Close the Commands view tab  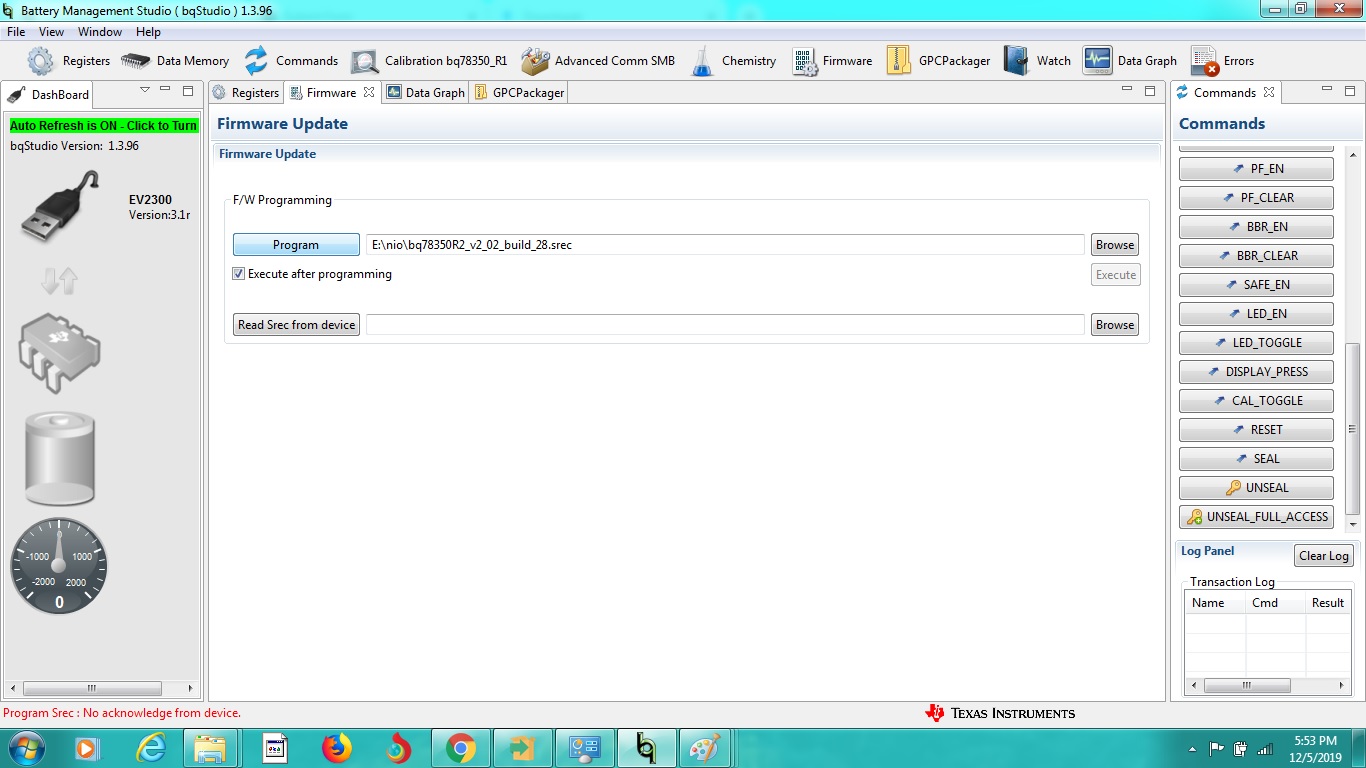click(x=1269, y=92)
